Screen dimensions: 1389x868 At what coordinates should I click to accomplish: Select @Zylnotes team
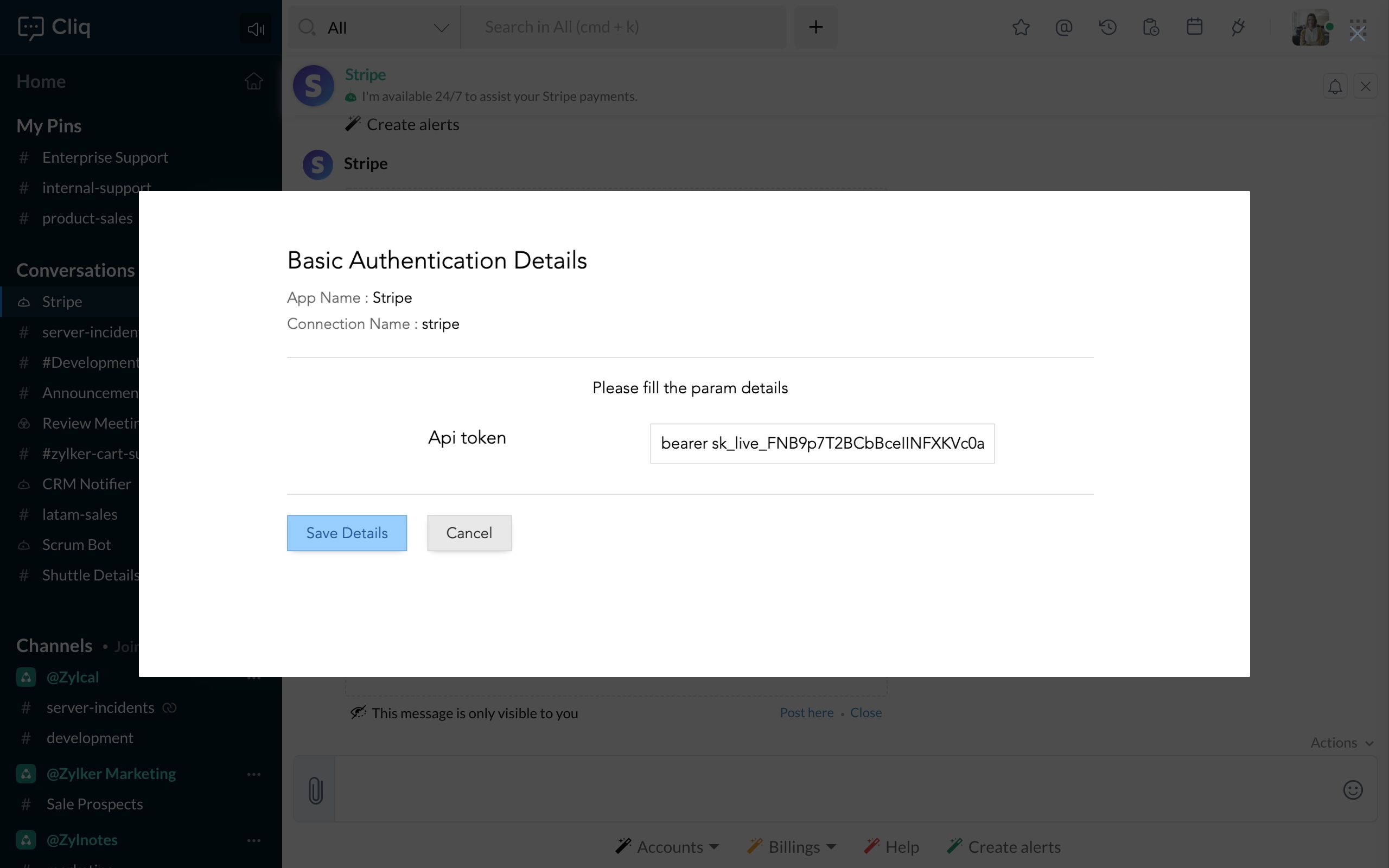[x=81, y=839]
